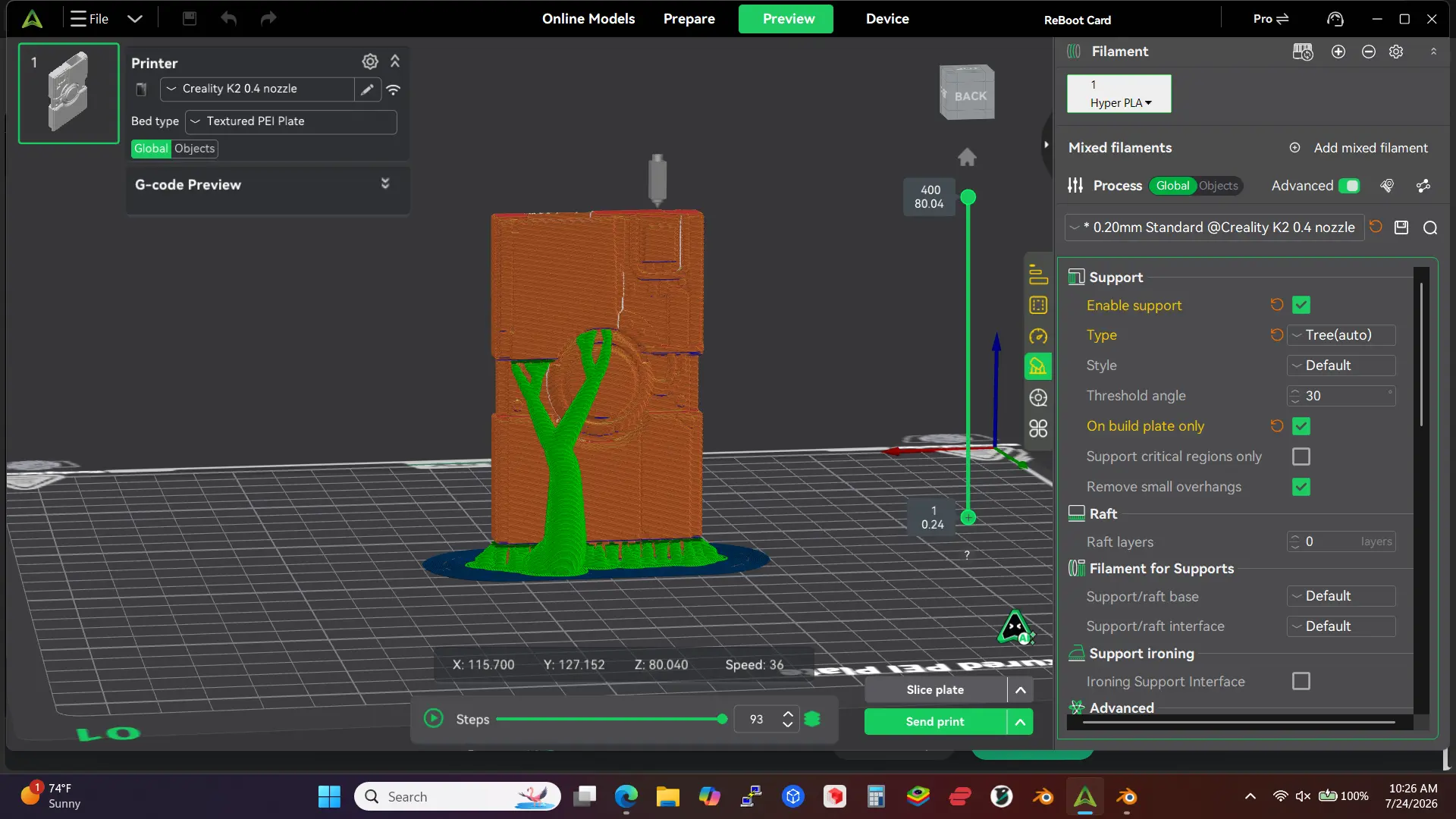This screenshot has width=1456, height=819.
Task: Click the undo arrow icon
Action: (229, 18)
